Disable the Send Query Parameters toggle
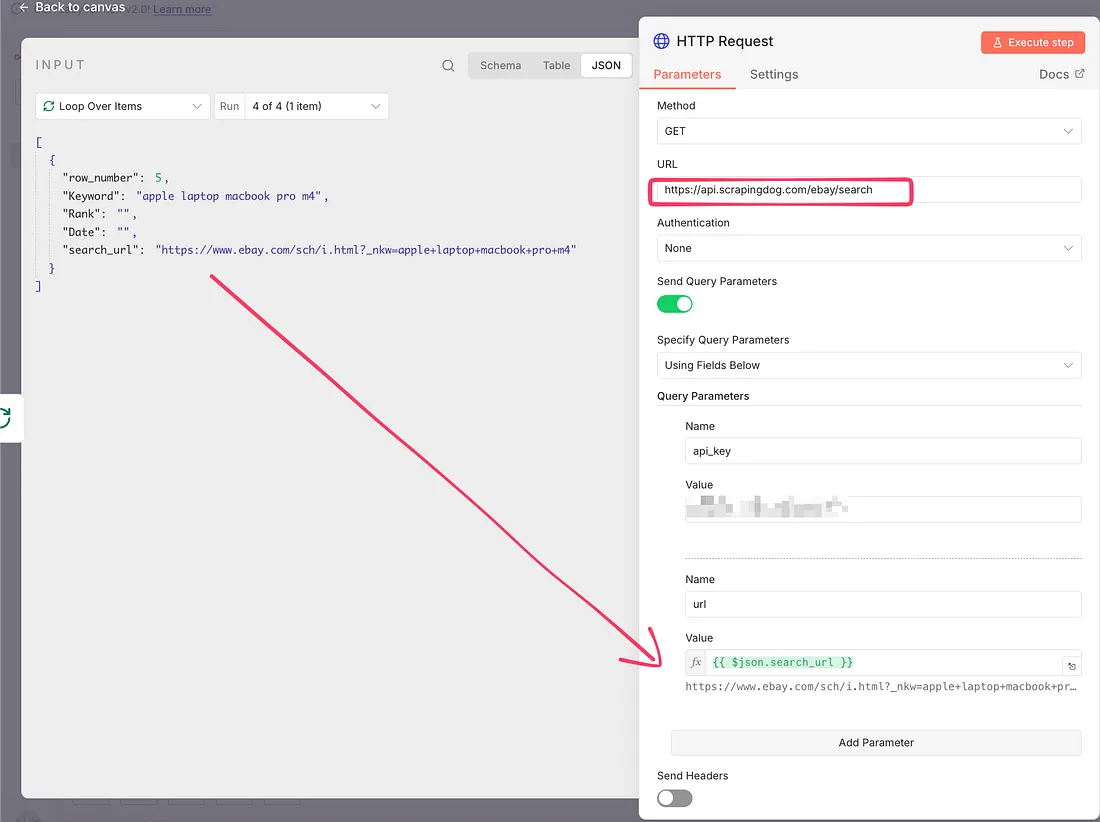 coord(675,304)
